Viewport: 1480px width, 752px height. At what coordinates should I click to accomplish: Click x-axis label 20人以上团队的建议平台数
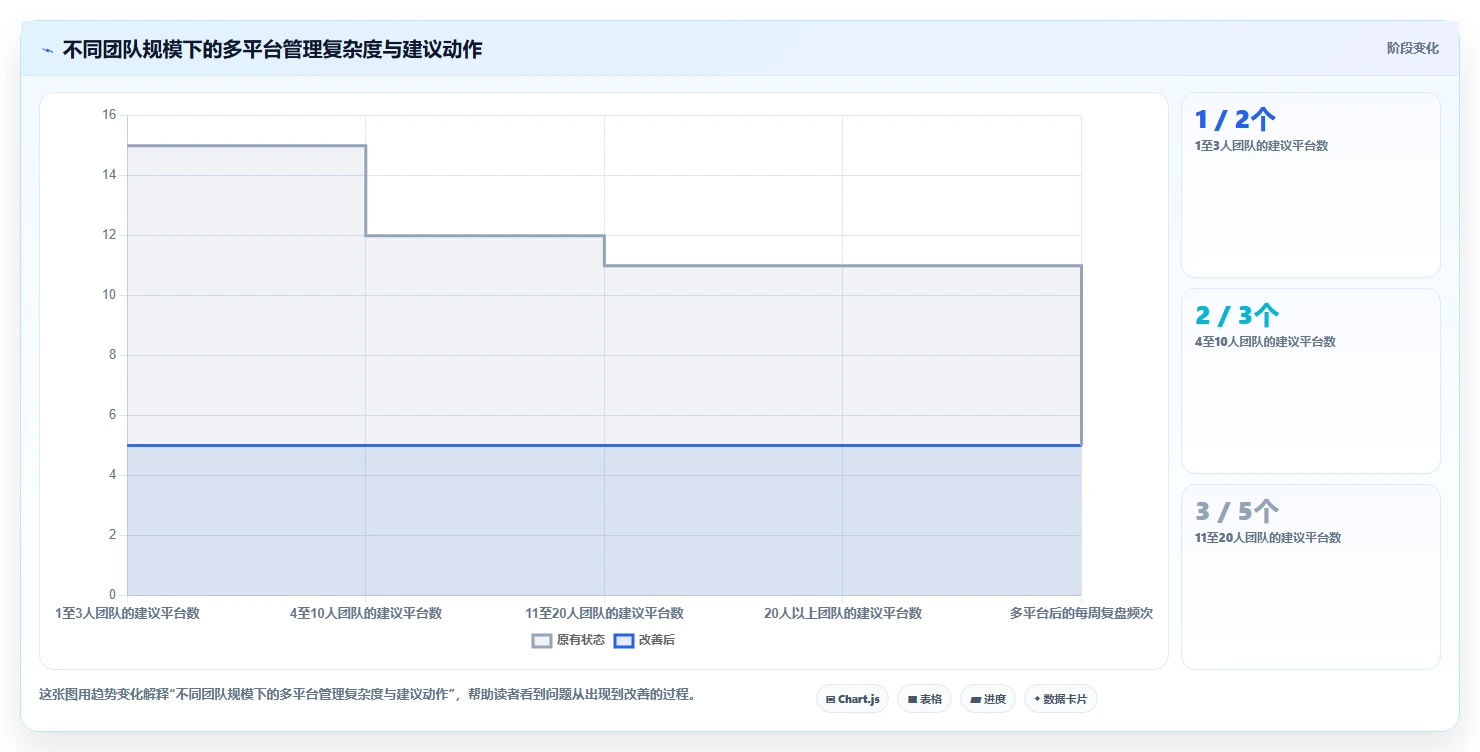[x=843, y=614]
